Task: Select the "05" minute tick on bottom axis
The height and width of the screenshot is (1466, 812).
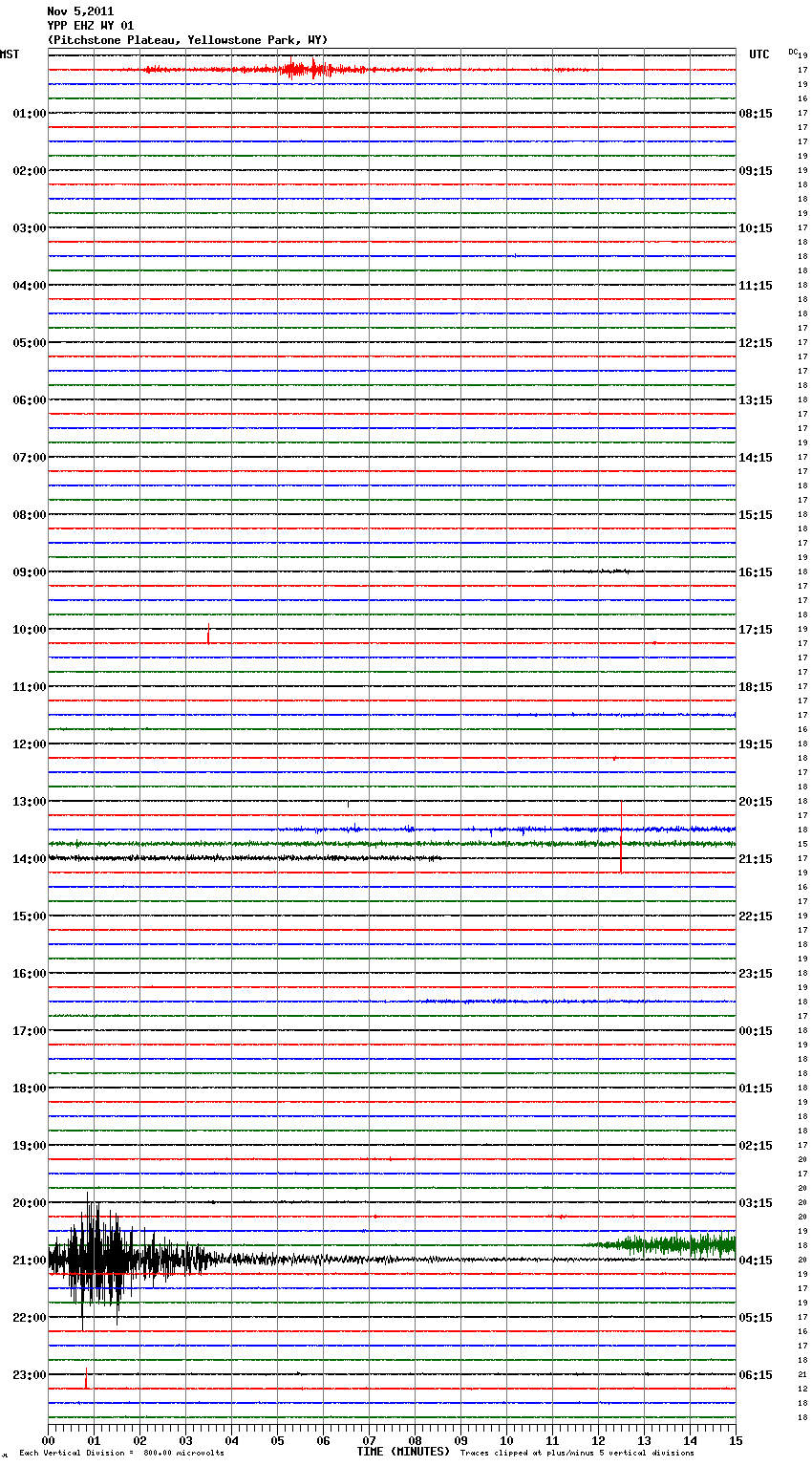Action: coord(278,1440)
